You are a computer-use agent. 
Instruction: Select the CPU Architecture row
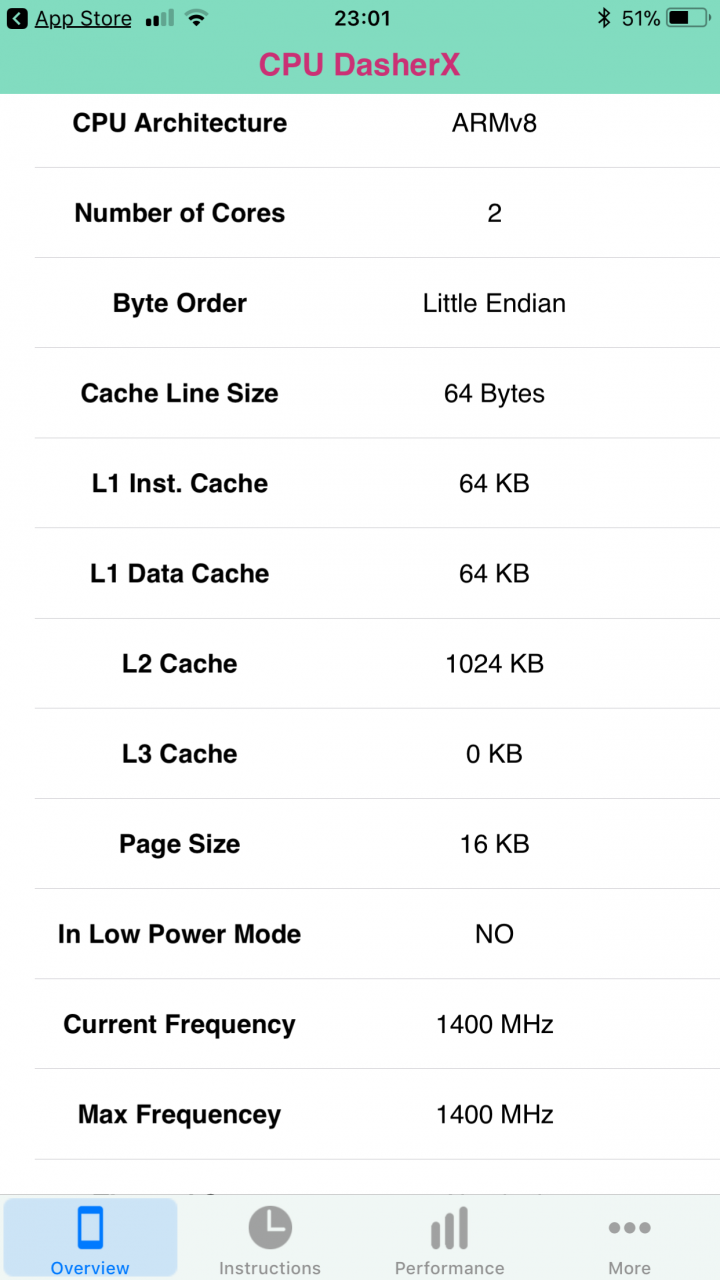click(x=377, y=123)
